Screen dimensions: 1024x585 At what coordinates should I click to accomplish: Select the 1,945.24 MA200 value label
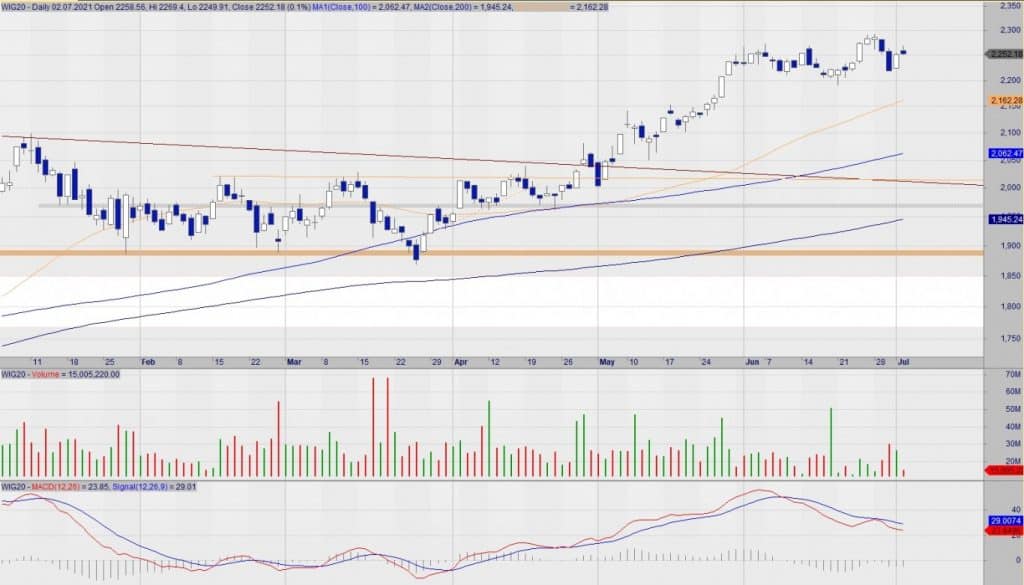tap(1004, 219)
